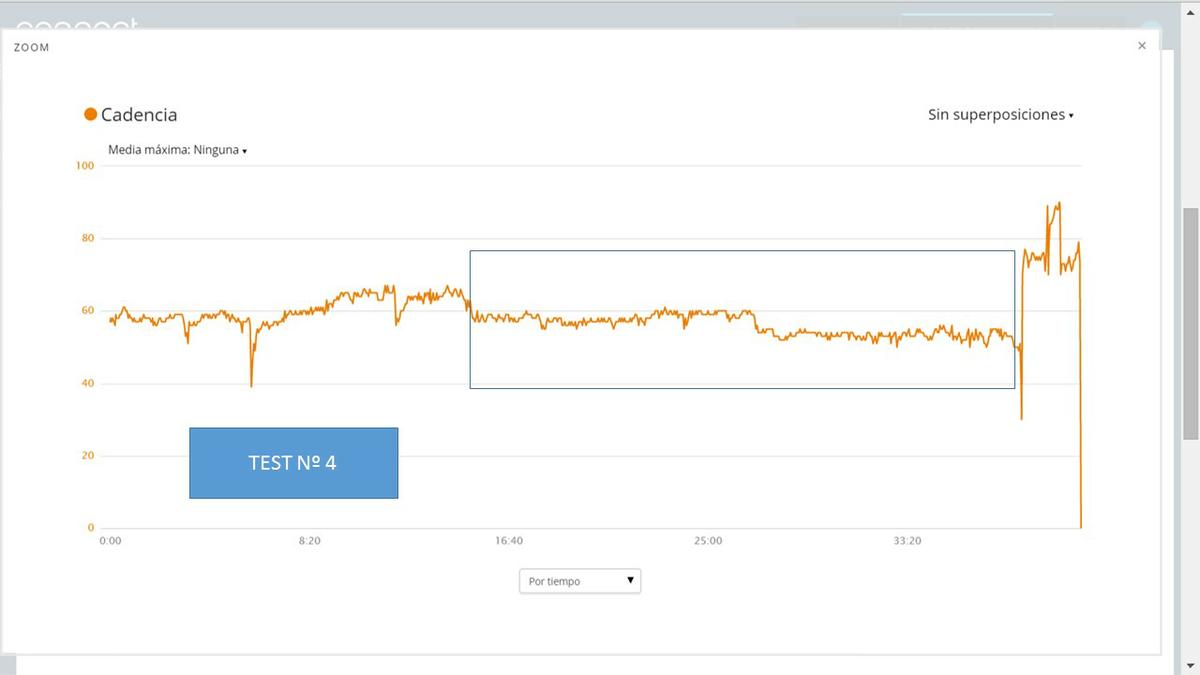Viewport: 1200px width, 675px height.
Task: Click the ZOOM dialog header label
Action: [31, 47]
